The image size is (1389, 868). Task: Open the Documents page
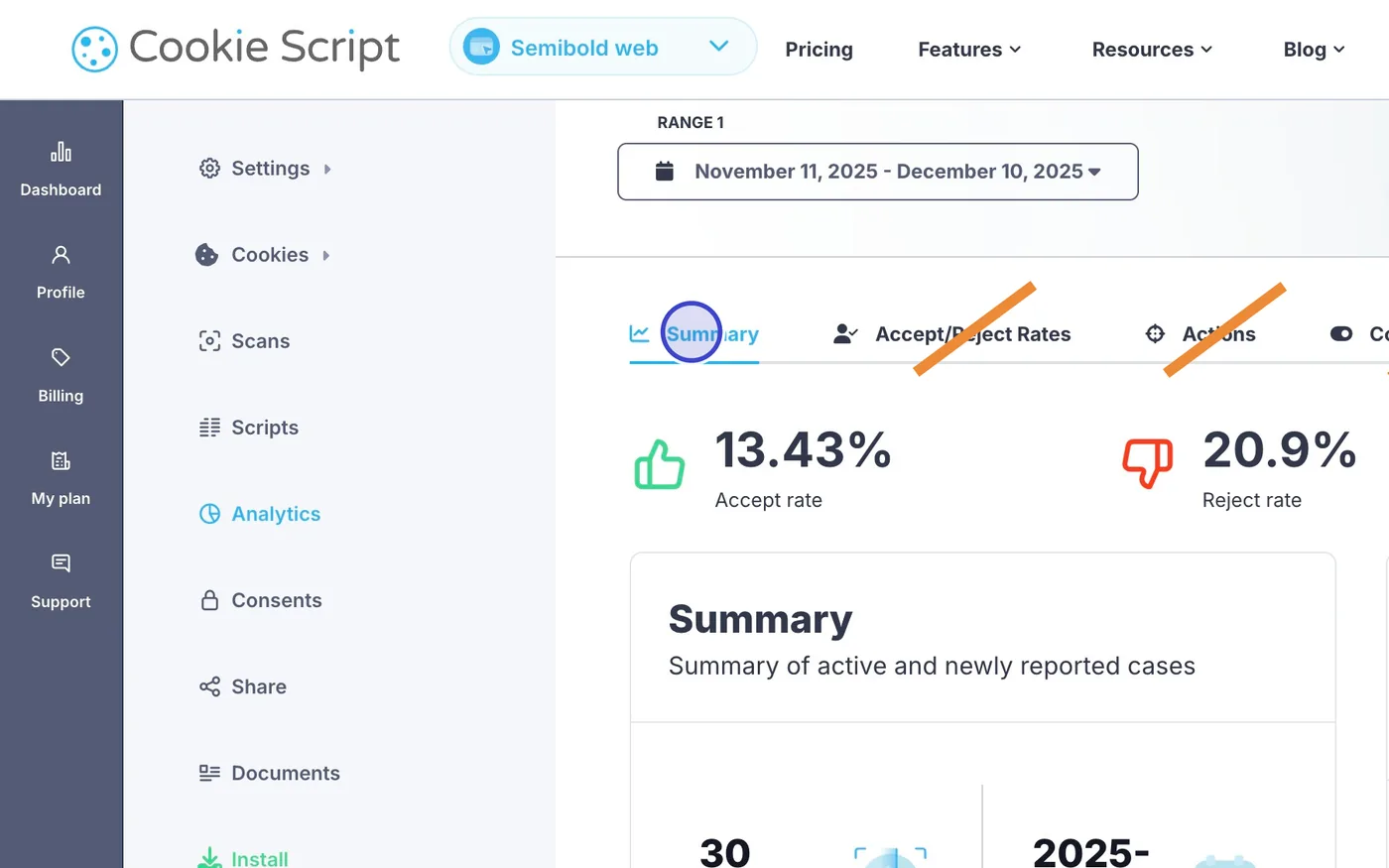(269, 773)
